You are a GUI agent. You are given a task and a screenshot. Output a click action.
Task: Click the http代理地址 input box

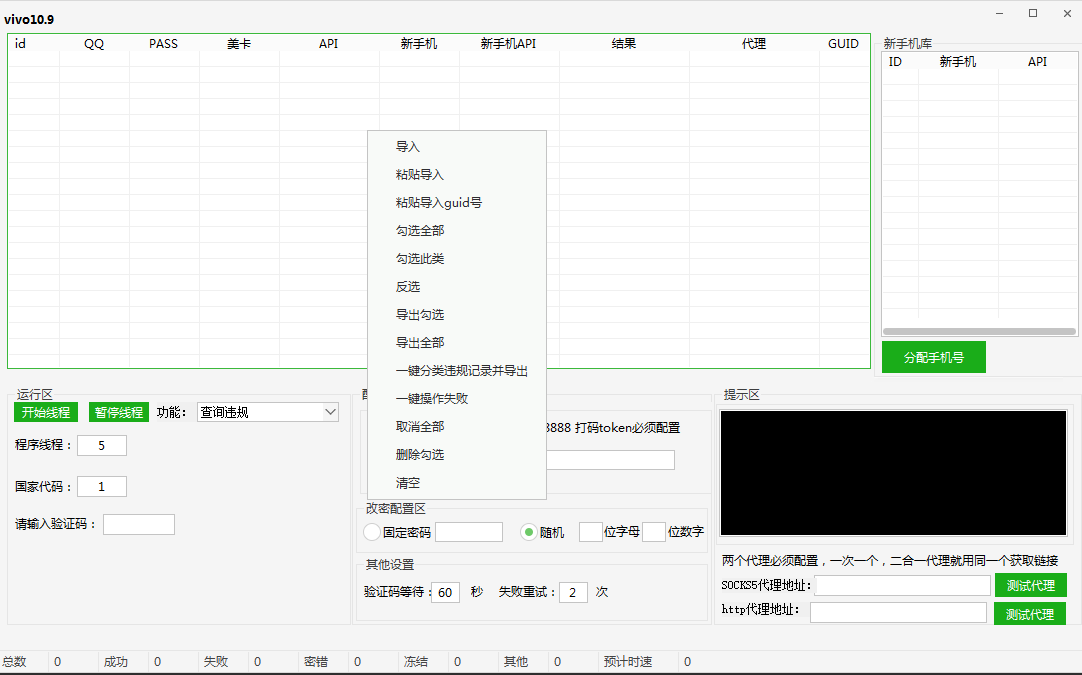[x=898, y=612]
